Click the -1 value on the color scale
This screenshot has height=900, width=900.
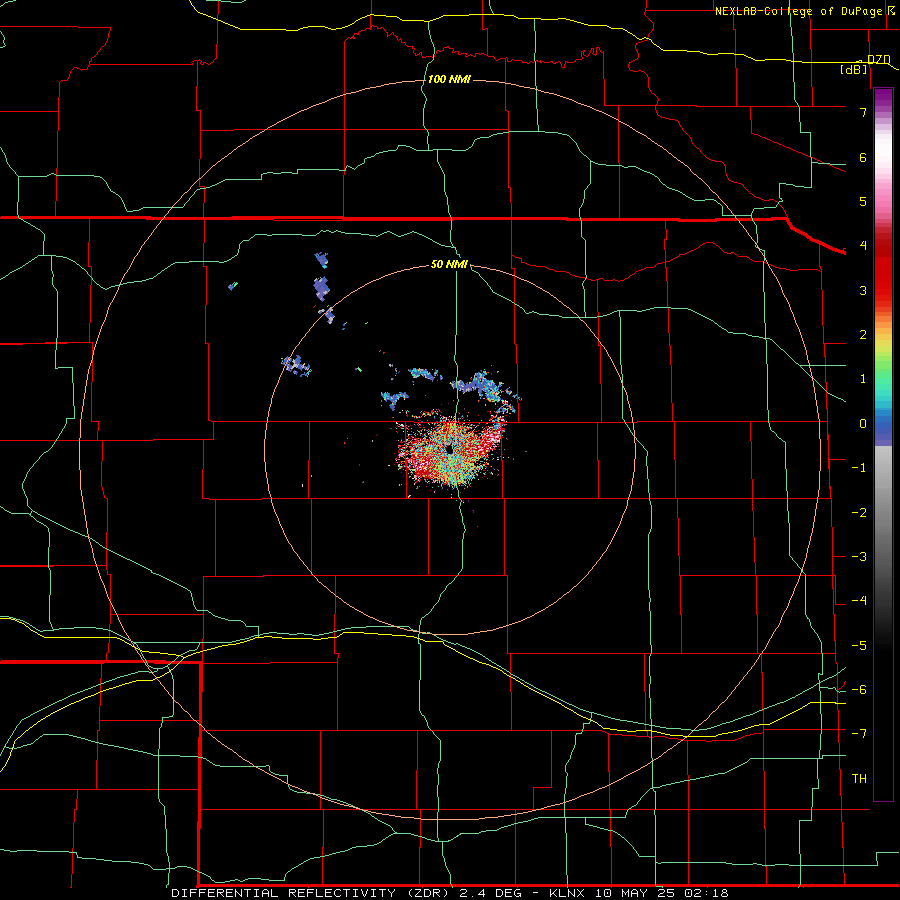(859, 468)
